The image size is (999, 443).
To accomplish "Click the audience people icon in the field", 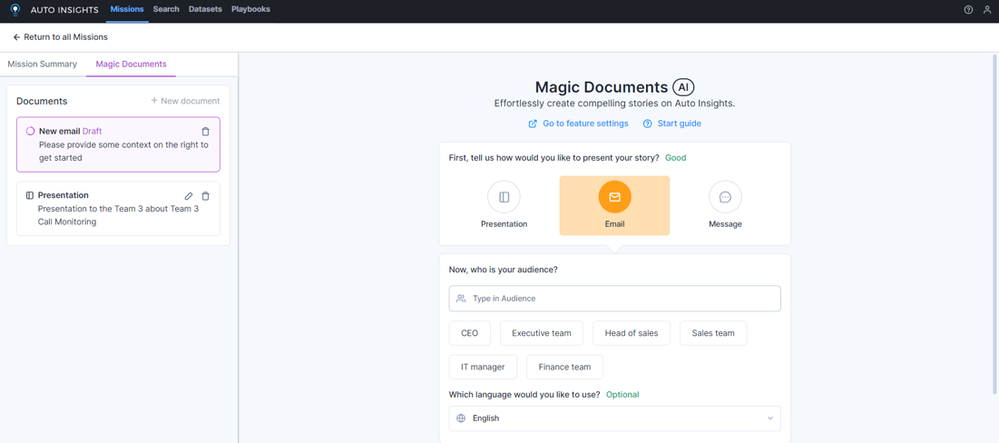I will click(461, 298).
